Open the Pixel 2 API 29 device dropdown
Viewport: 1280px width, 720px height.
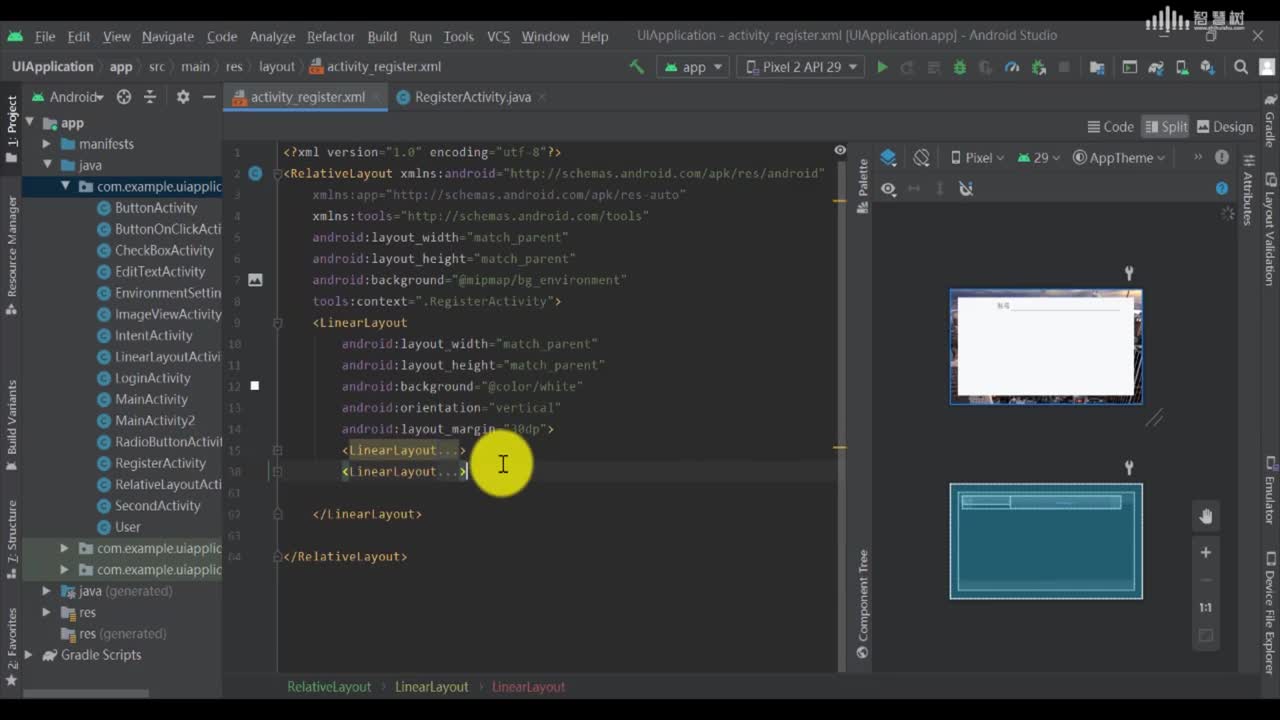pos(801,67)
